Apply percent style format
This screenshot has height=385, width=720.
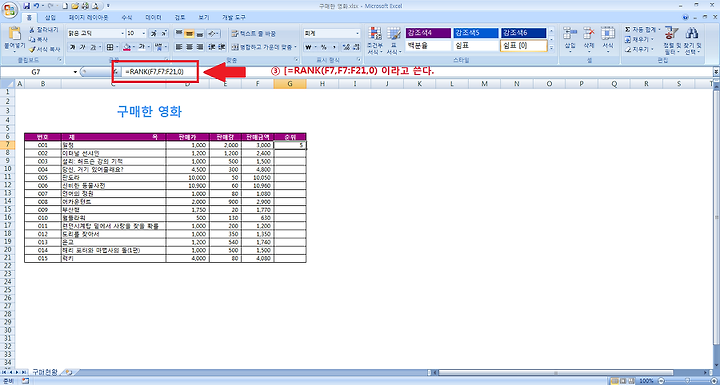coord(323,47)
